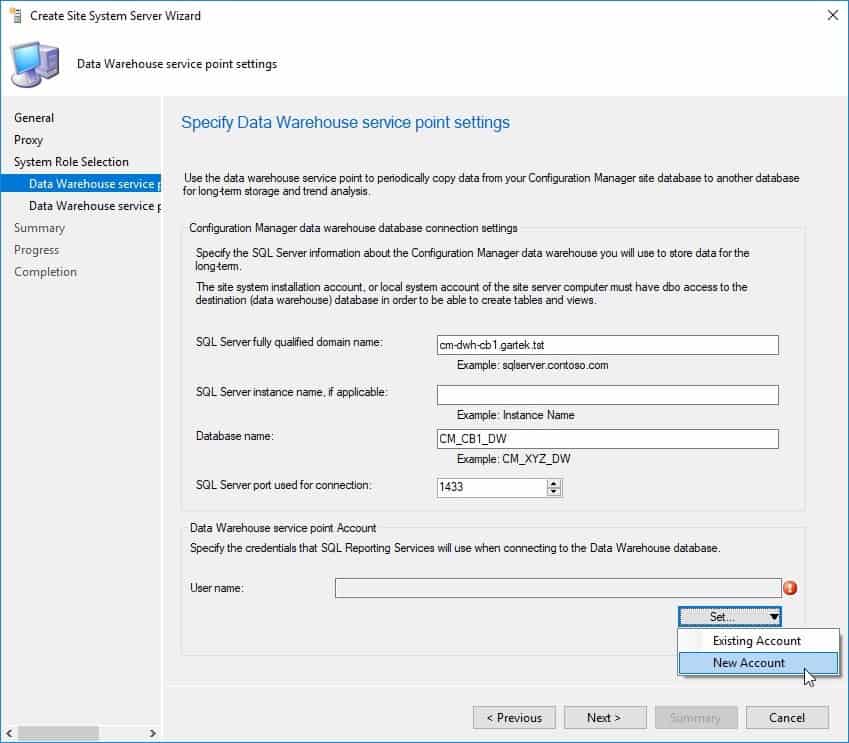Open the Proxy wizard page
This screenshot has height=743, width=849.
(27, 139)
